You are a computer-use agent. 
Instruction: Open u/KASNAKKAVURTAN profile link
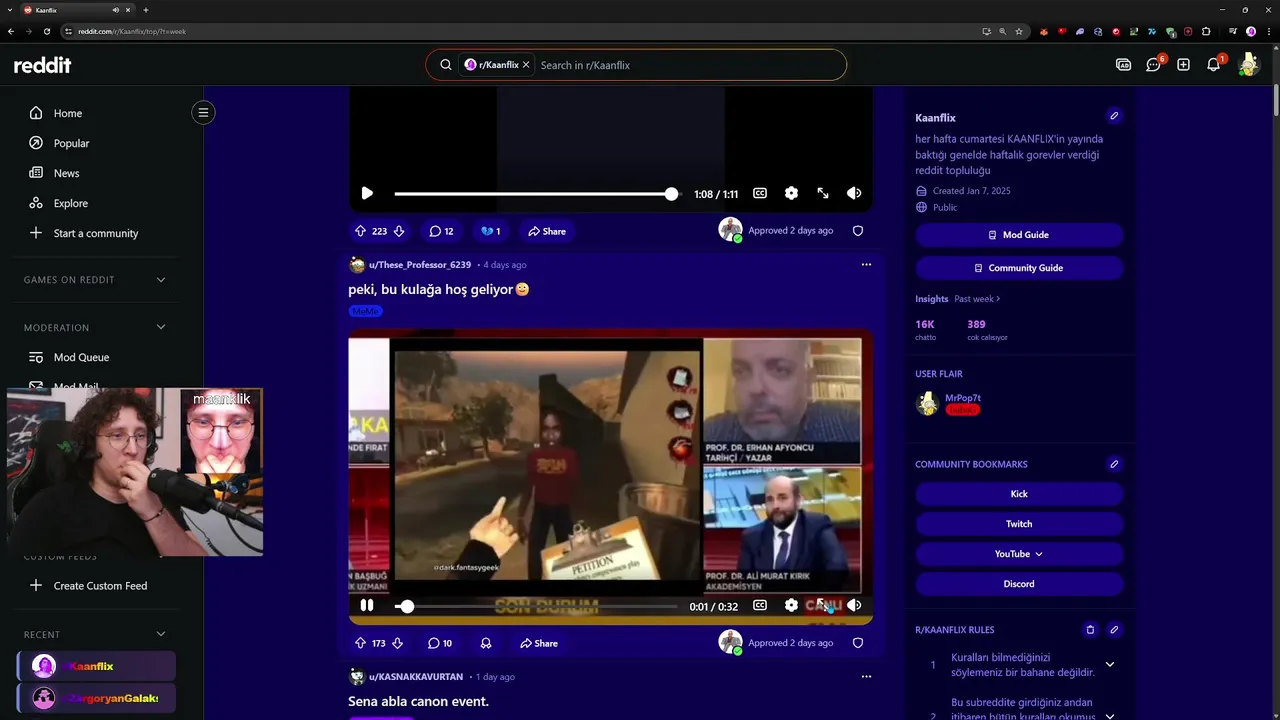(x=416, y=677)
